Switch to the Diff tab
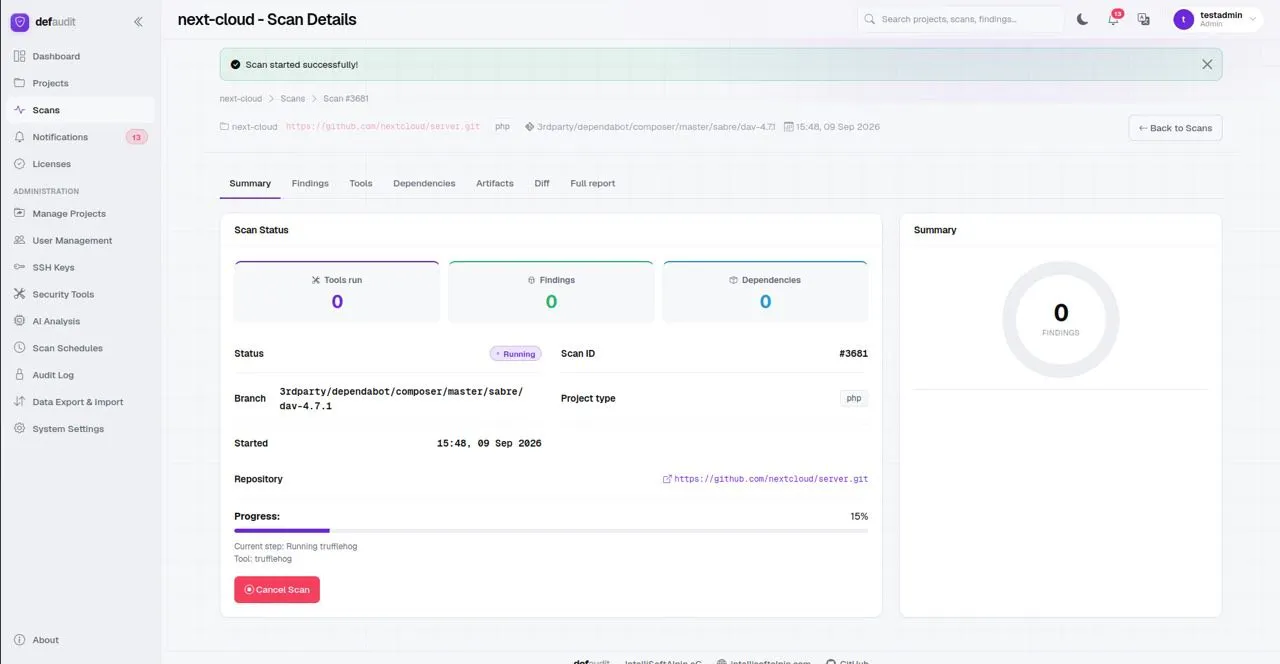Viewport: 1280px width, 664px height. (542, 183)
